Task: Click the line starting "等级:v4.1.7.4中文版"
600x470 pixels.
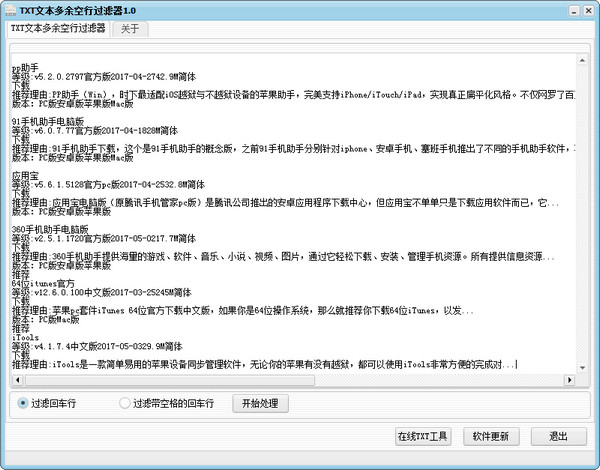Action: (97, 347)
